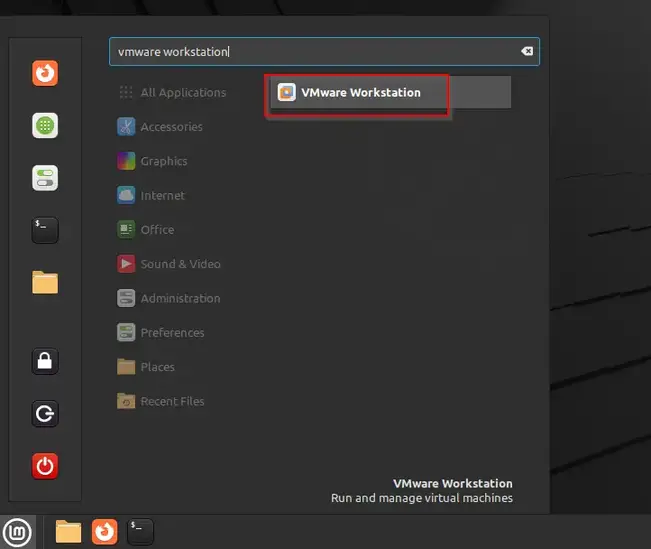
Task: Click the Linux Mint menu button
Action: [17, 532]
